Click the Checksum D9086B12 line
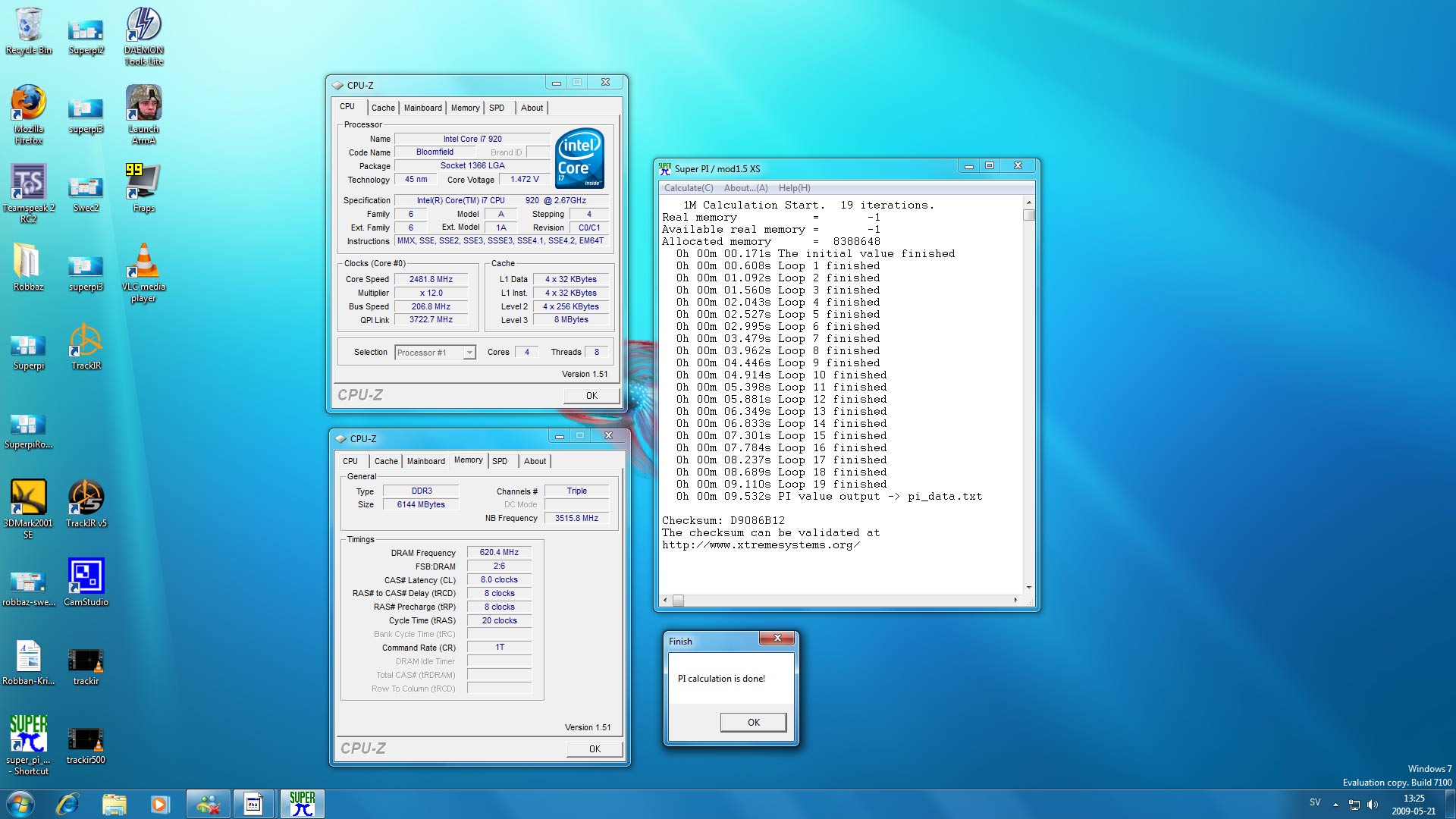The height and width of the screenshot is (819, 1456). tap(723, 521)
